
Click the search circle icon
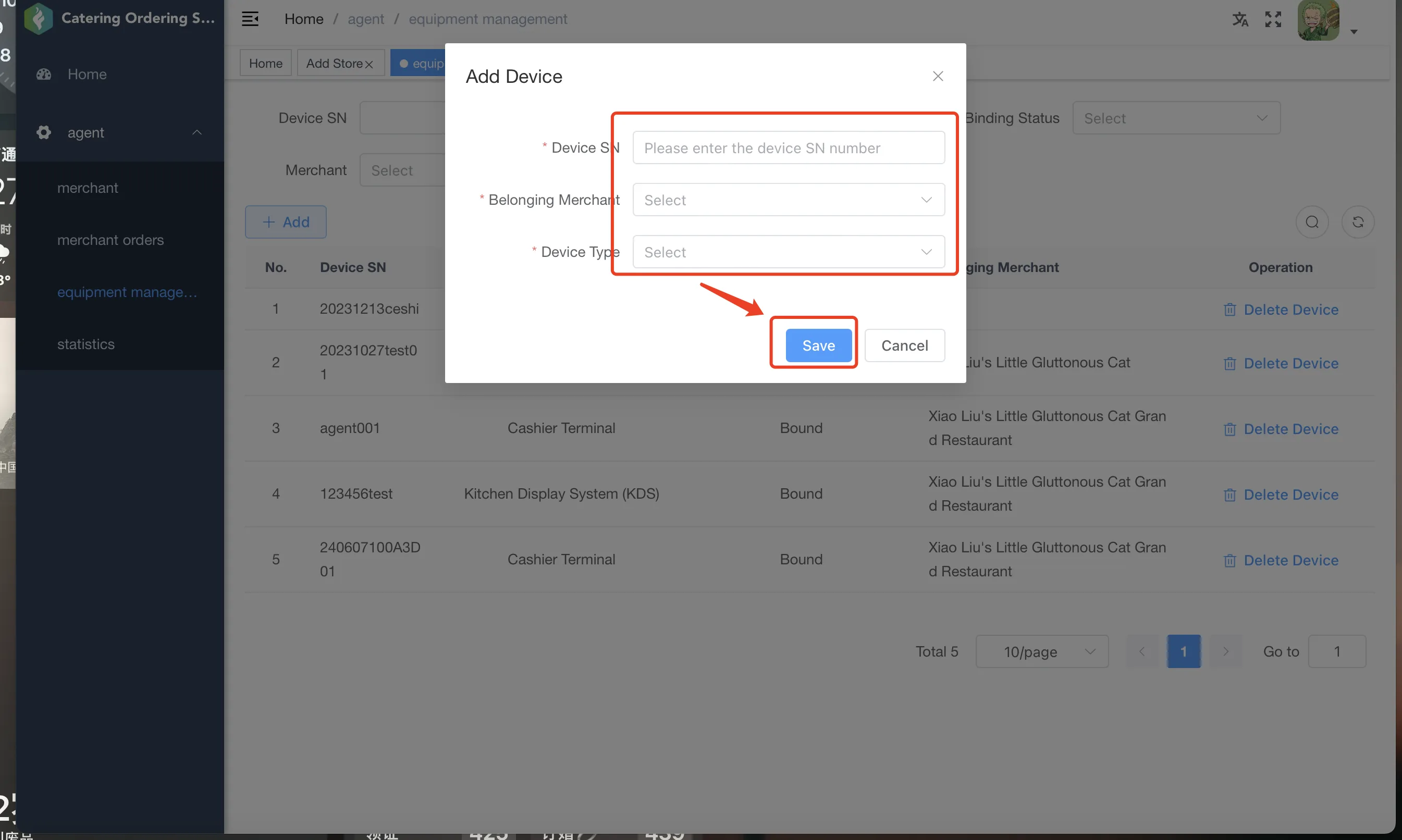[1311, 222]
